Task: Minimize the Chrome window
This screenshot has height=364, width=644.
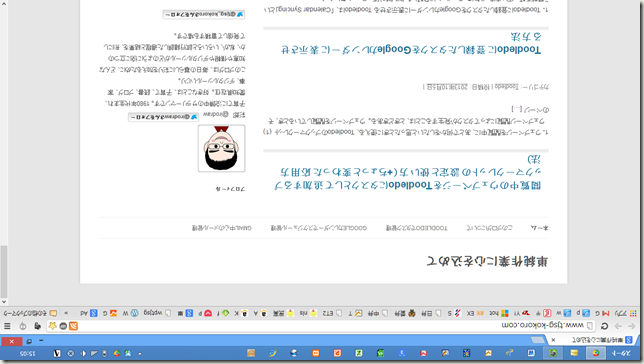Action: pos(41,341)
